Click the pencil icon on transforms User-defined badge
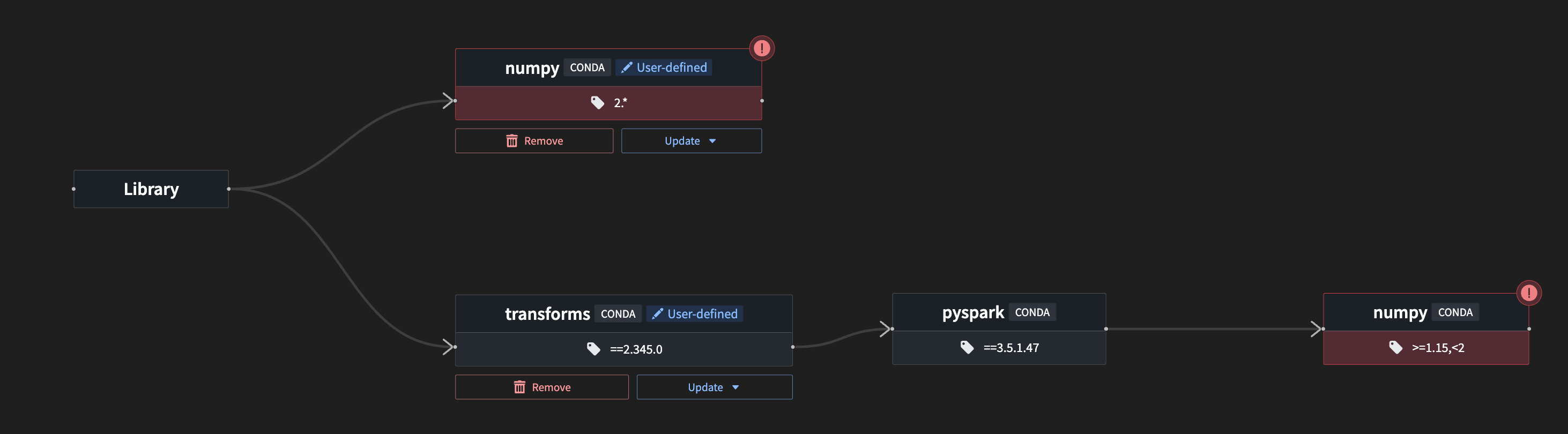Screen dimensions: 1568x434 (x=658, y=313)
